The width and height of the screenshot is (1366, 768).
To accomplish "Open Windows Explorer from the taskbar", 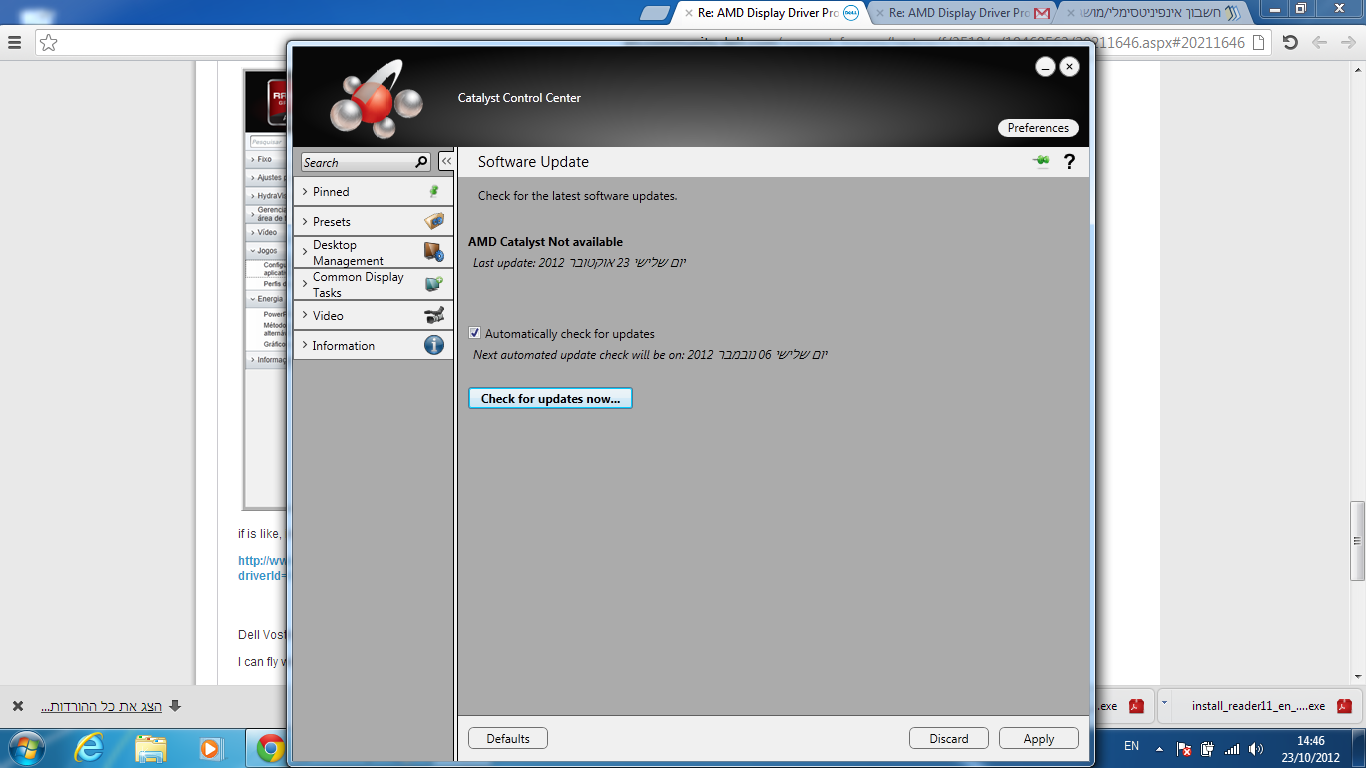I will pos(151,748).
